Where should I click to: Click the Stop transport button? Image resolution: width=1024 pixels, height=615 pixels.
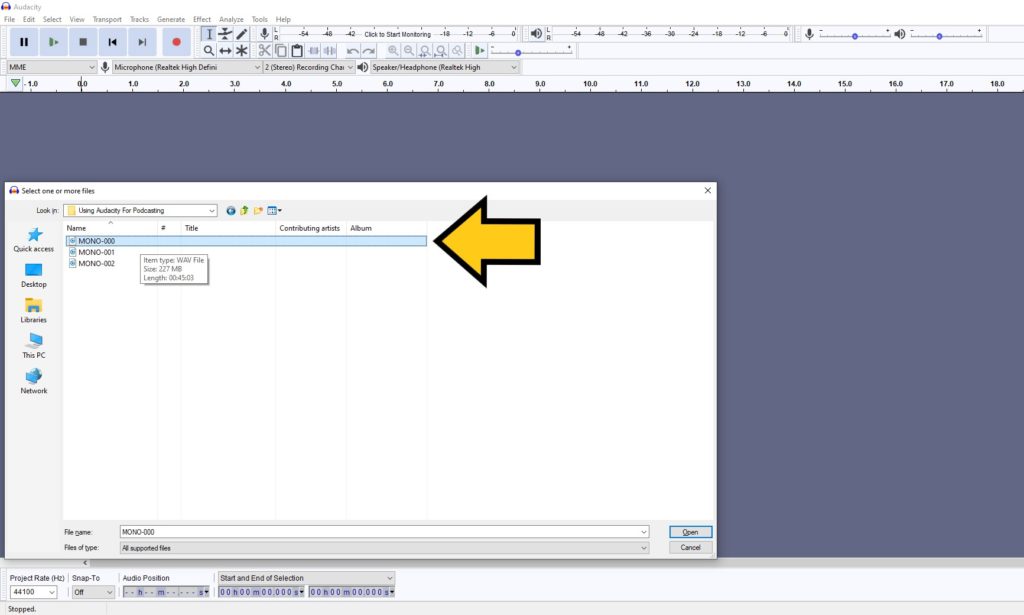tap(83, 42)
